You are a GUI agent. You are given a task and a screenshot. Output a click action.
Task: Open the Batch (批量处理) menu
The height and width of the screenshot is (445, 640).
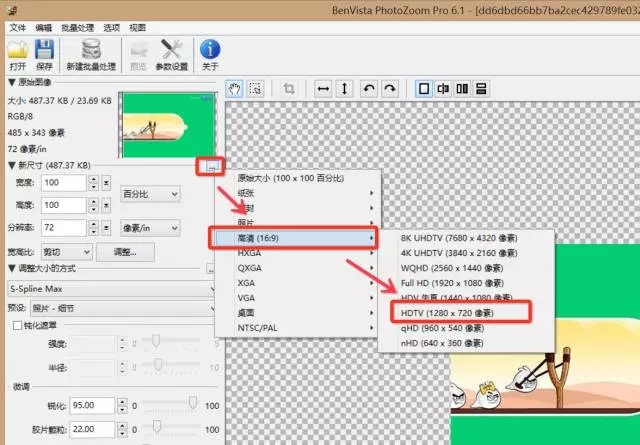click(78, 28)
